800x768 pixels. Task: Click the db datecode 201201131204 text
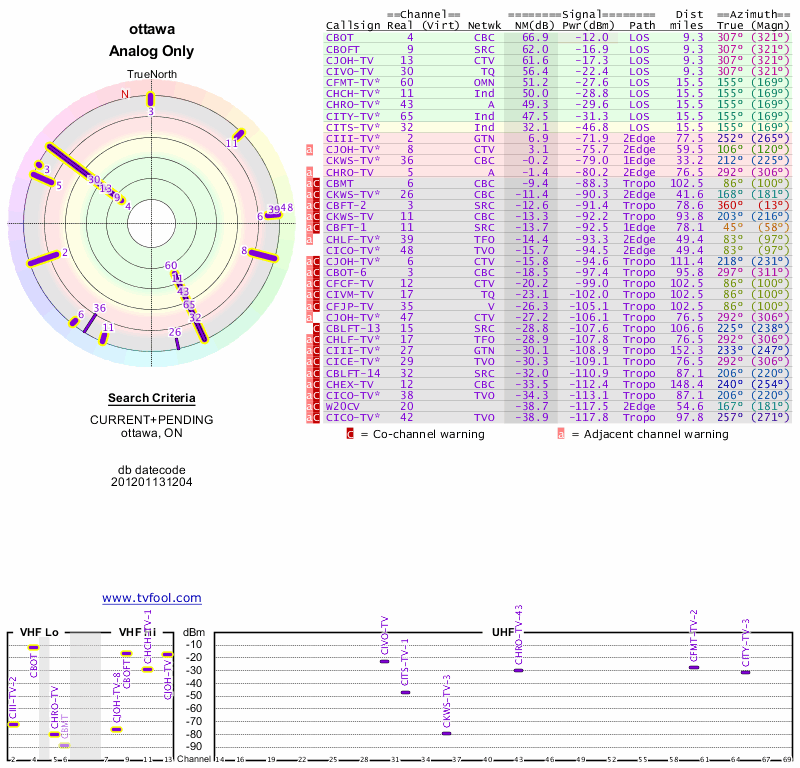click(x=152, y=476)
